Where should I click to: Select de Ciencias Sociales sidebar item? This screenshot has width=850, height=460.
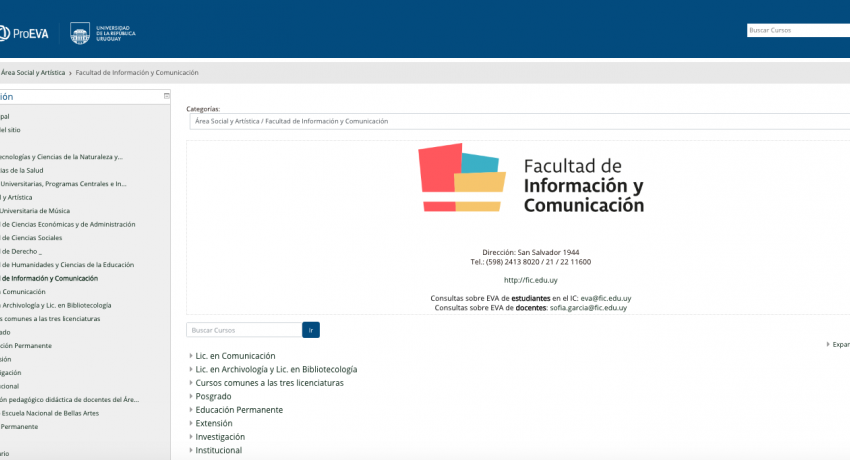pos(31,238)
